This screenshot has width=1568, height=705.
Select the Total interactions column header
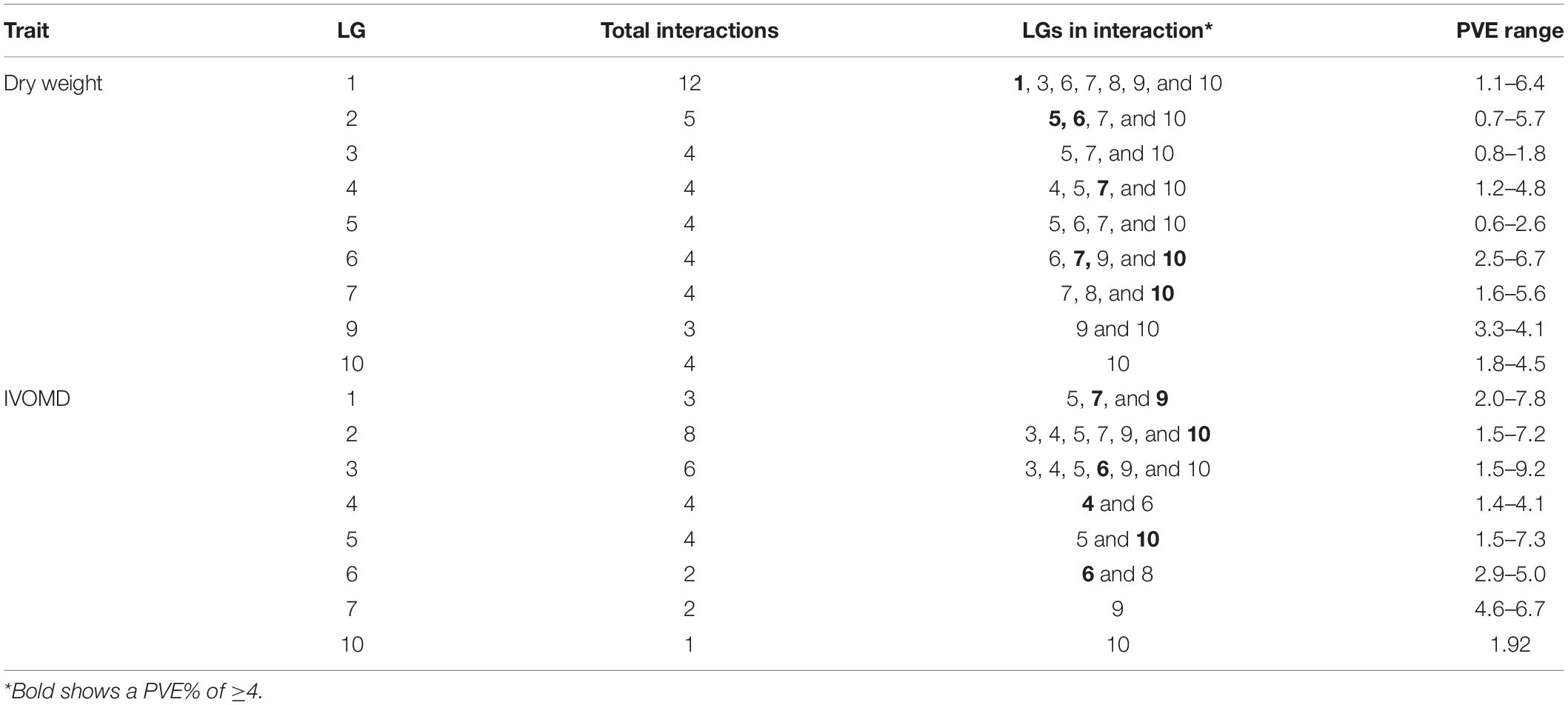pyautogui.click(x=689, y=30)
